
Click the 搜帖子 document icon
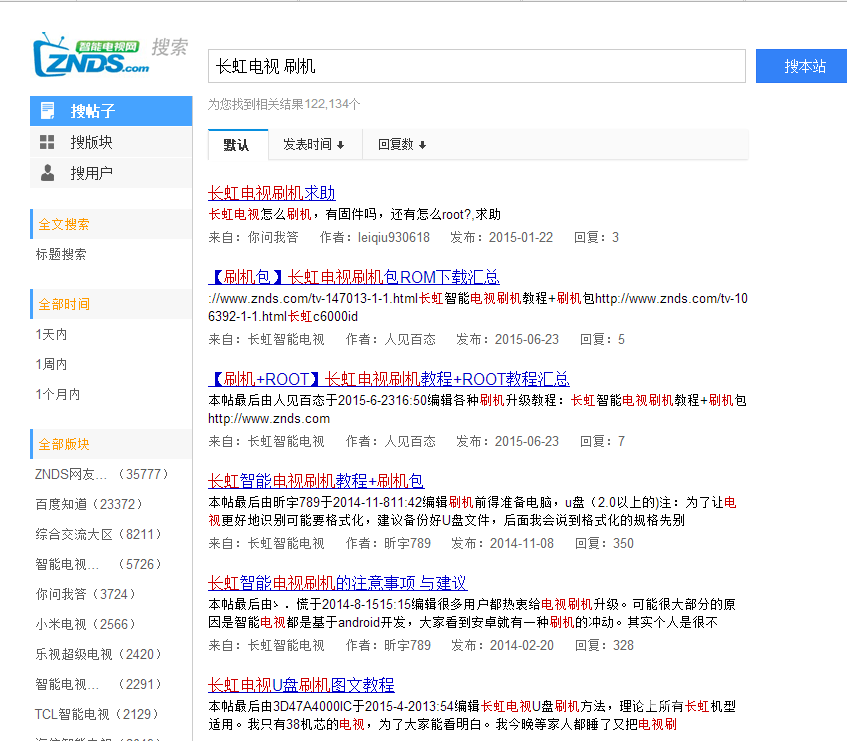point(48,111)
